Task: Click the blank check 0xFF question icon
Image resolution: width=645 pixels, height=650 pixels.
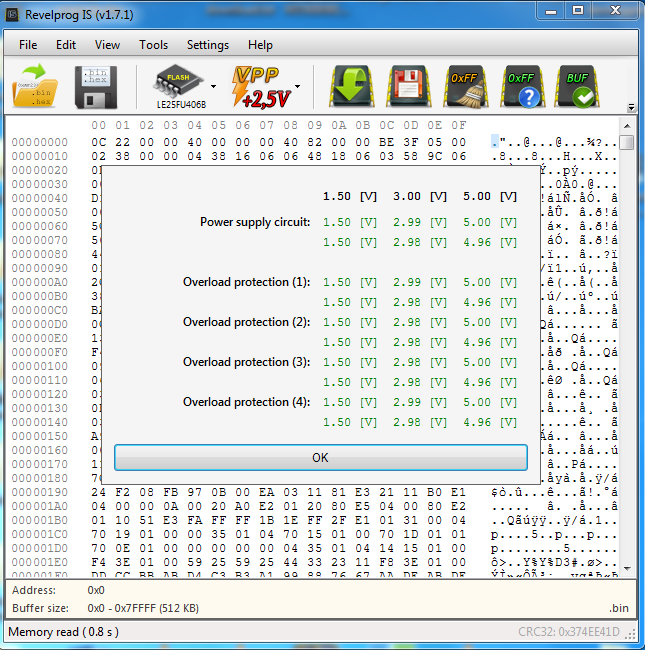Action: pos(520,87)
